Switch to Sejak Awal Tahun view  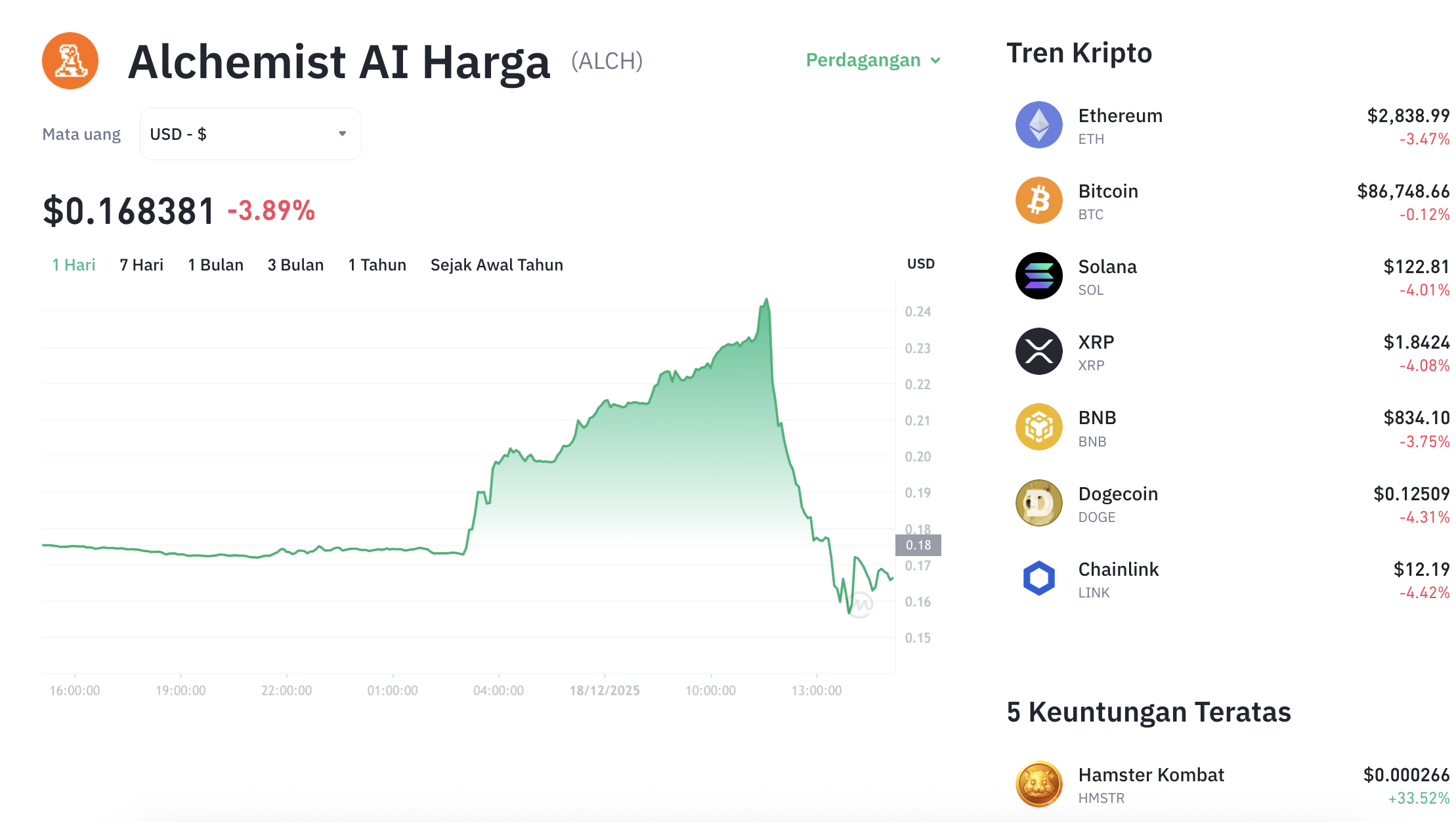(x=496, y=265)
